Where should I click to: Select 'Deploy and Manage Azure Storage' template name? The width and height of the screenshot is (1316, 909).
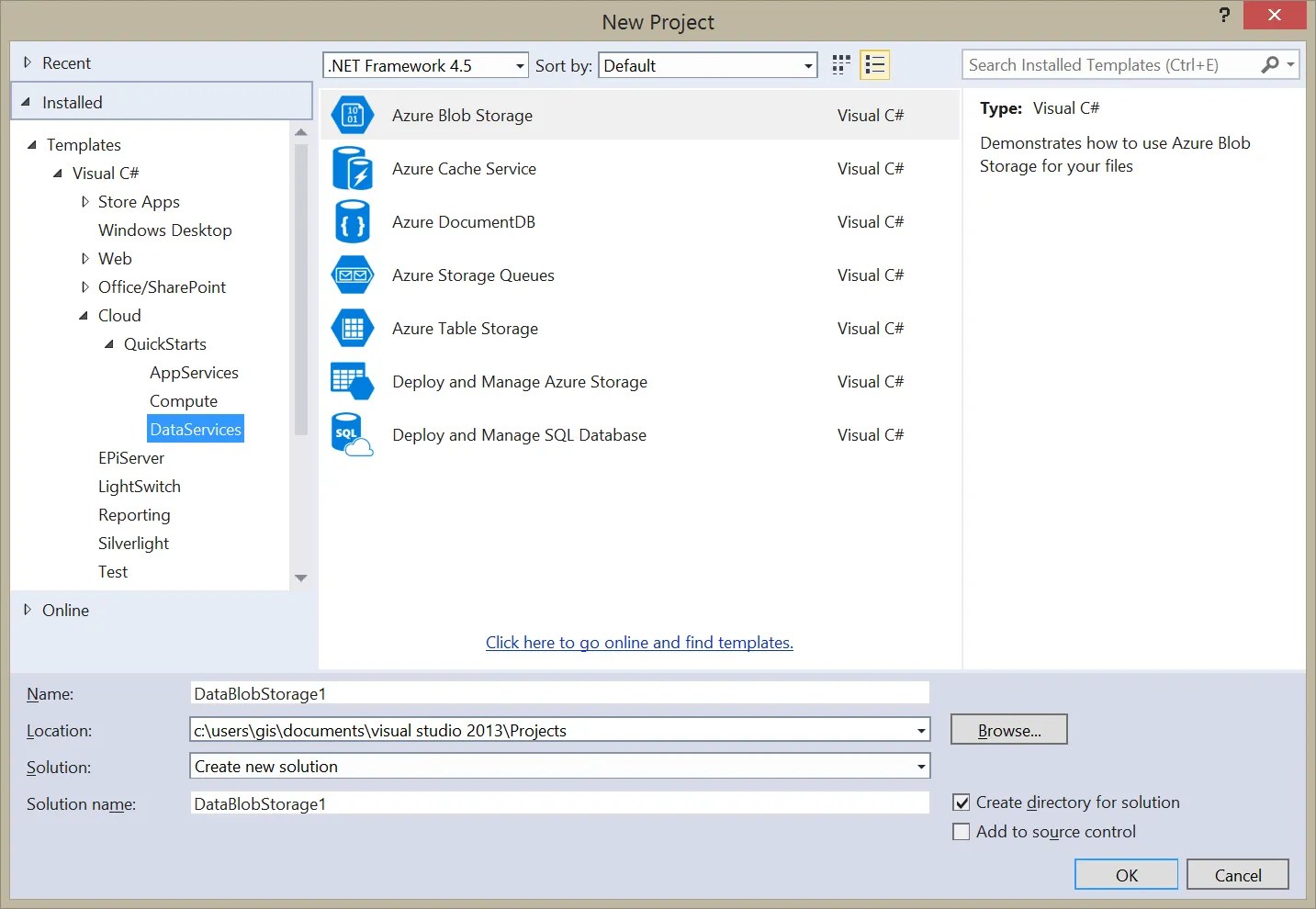pos(520,382)
